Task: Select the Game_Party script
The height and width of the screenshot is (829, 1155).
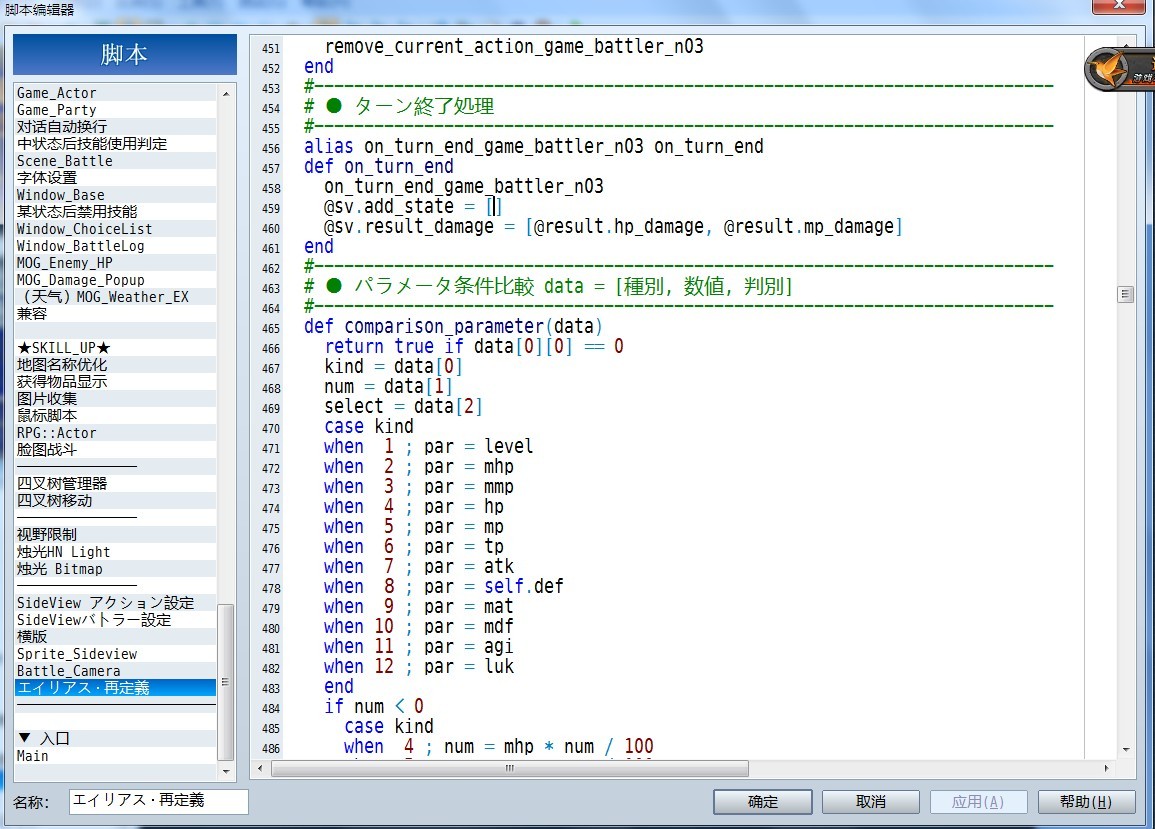Action: click(x=116, y=110)
